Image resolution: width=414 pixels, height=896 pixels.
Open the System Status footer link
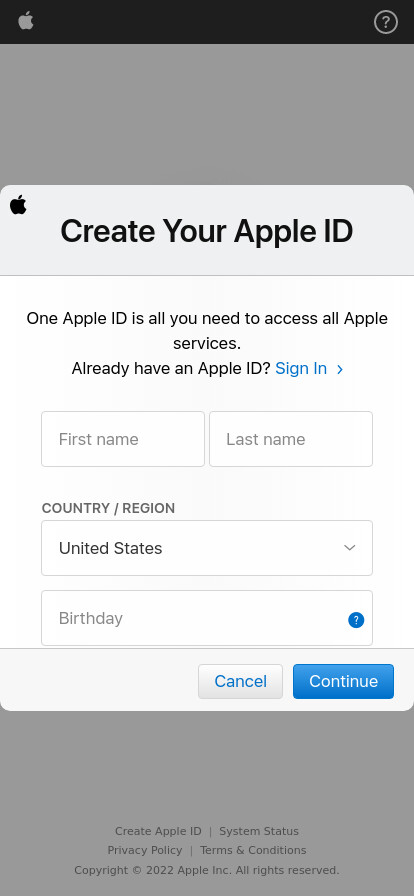259,831
